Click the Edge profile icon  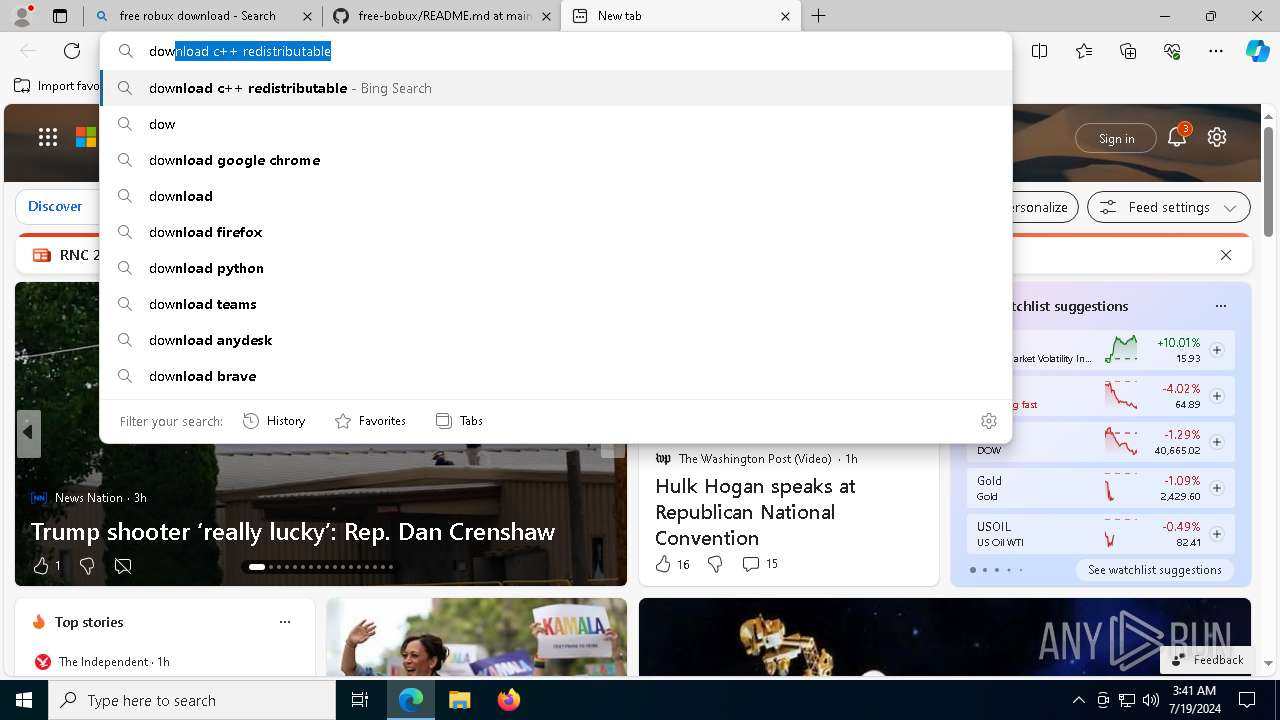22,15
